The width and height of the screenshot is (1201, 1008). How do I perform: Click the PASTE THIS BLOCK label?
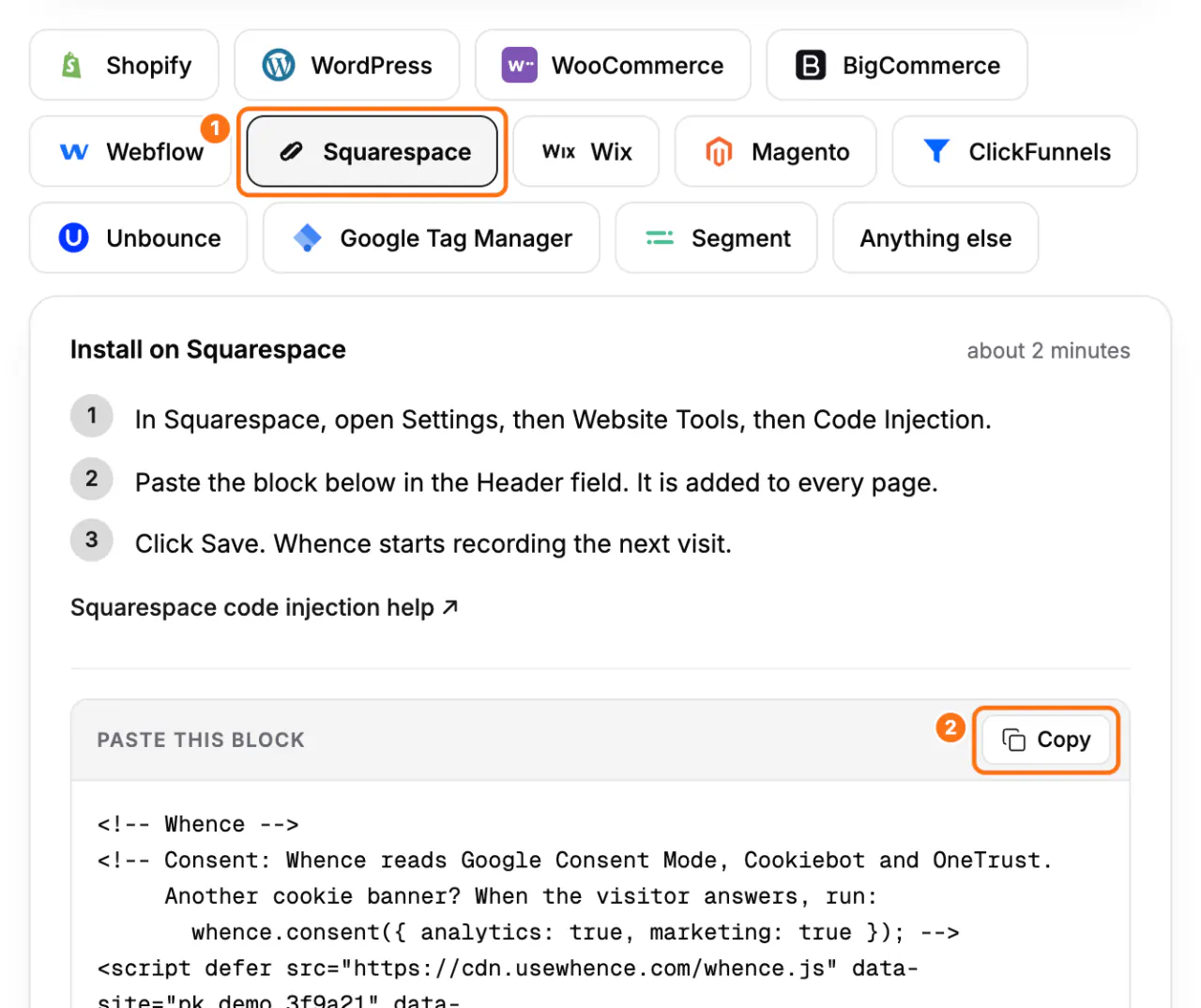201,740
